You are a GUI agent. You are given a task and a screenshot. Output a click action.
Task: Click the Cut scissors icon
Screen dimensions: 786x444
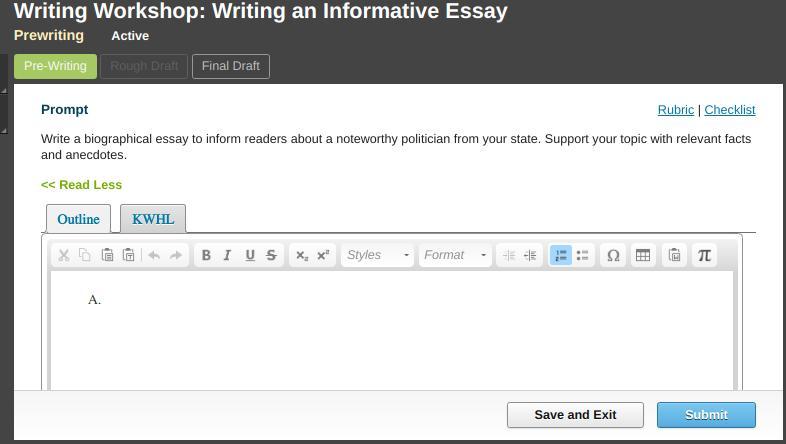coord(64,255)
